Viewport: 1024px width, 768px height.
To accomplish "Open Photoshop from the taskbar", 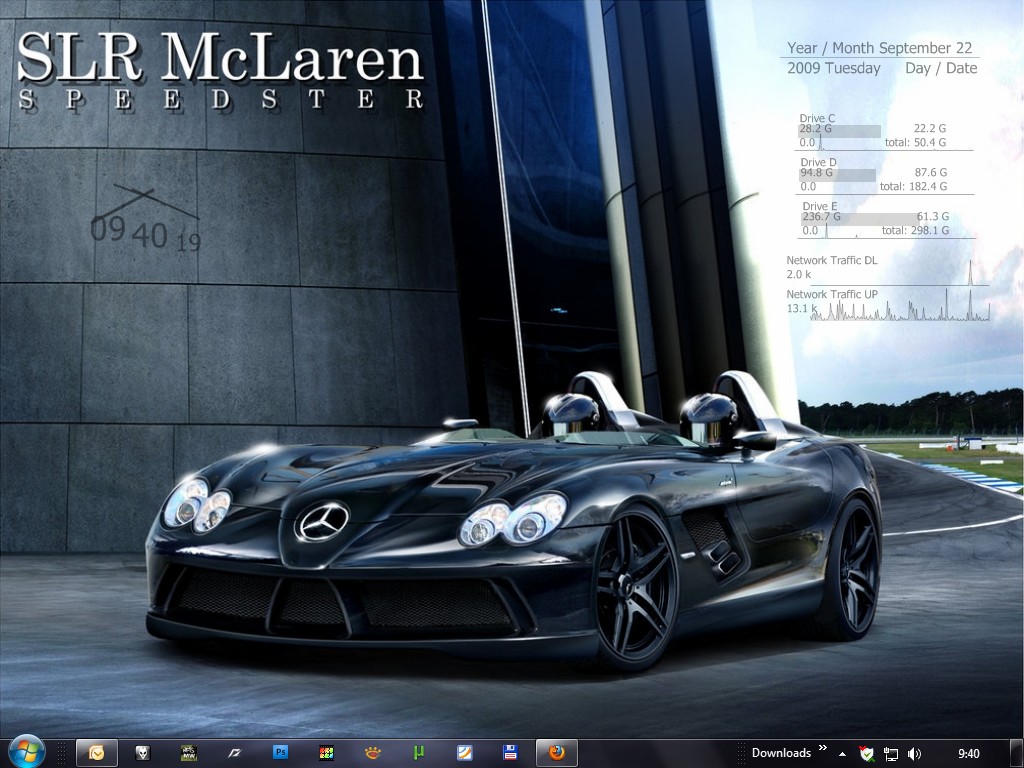I will (280, 752).
